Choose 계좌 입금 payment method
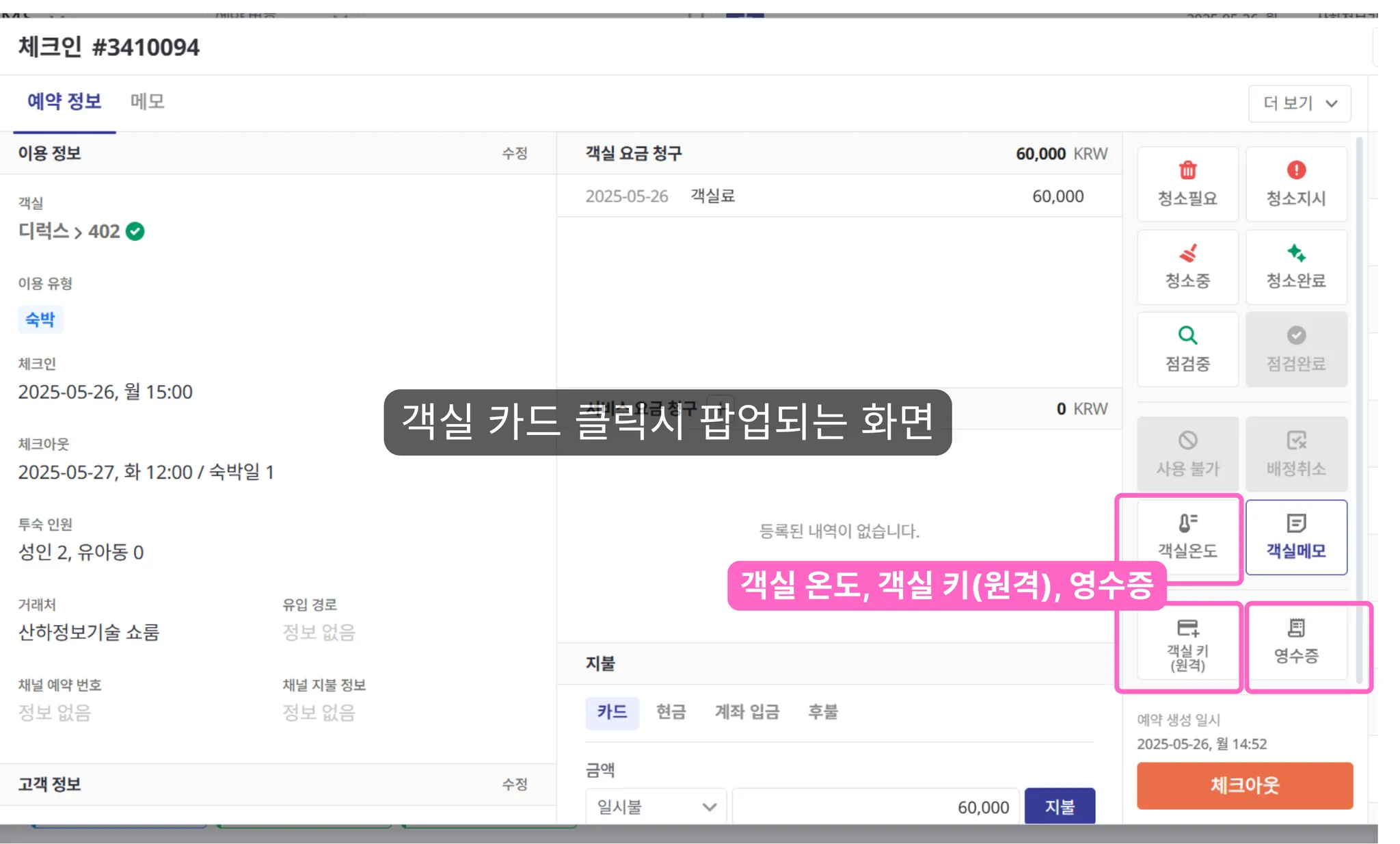This screenshot has width=1400, height=844. coord(746,712)
